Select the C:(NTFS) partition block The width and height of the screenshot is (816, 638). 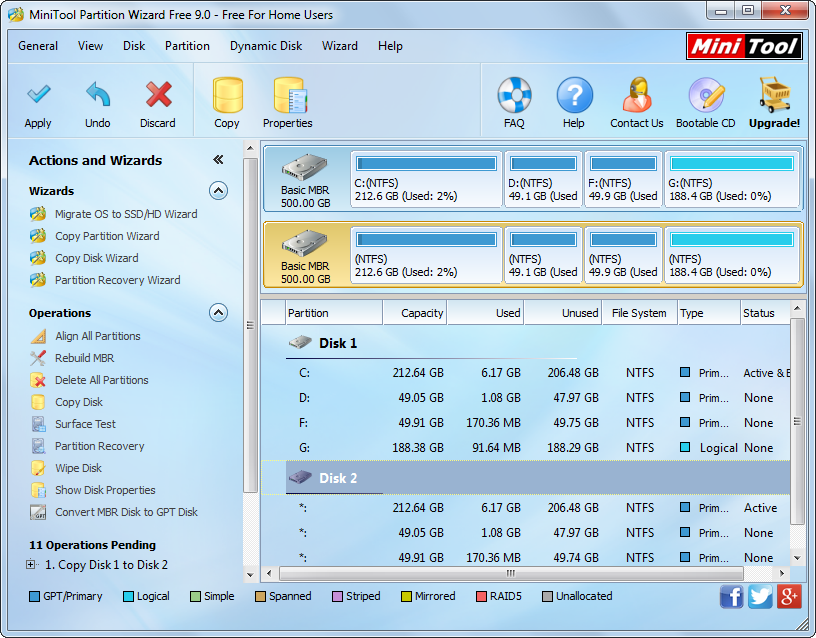[426, 180]
